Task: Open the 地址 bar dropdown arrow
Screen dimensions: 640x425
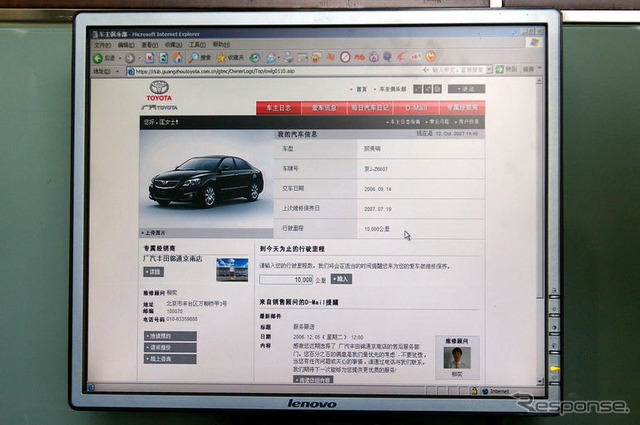Action: point(118,71)
